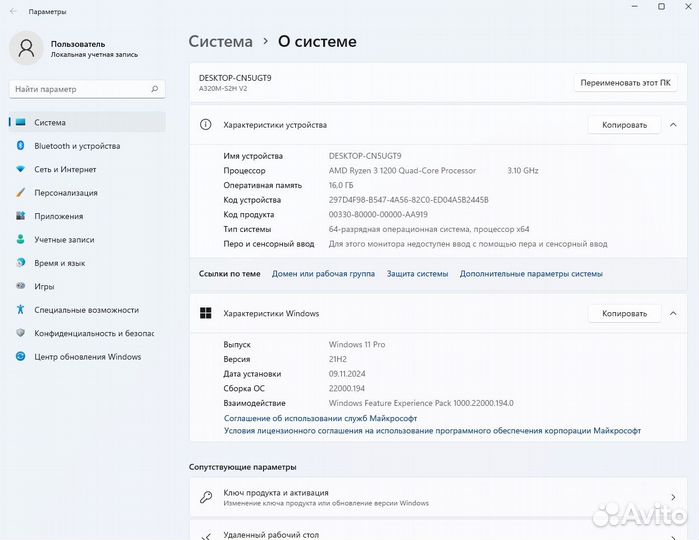Open Bluetooth и устройства settings
The width and height of the screenshot is (699, 540).
(x=77, y=146)
